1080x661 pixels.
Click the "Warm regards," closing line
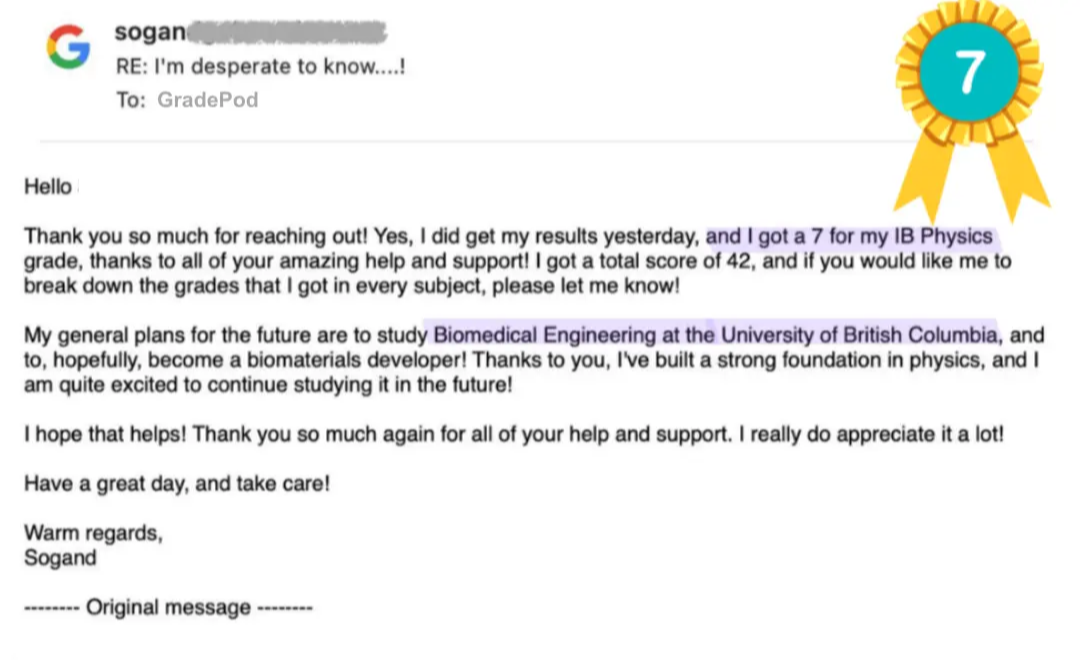click(x=93, y=533)
